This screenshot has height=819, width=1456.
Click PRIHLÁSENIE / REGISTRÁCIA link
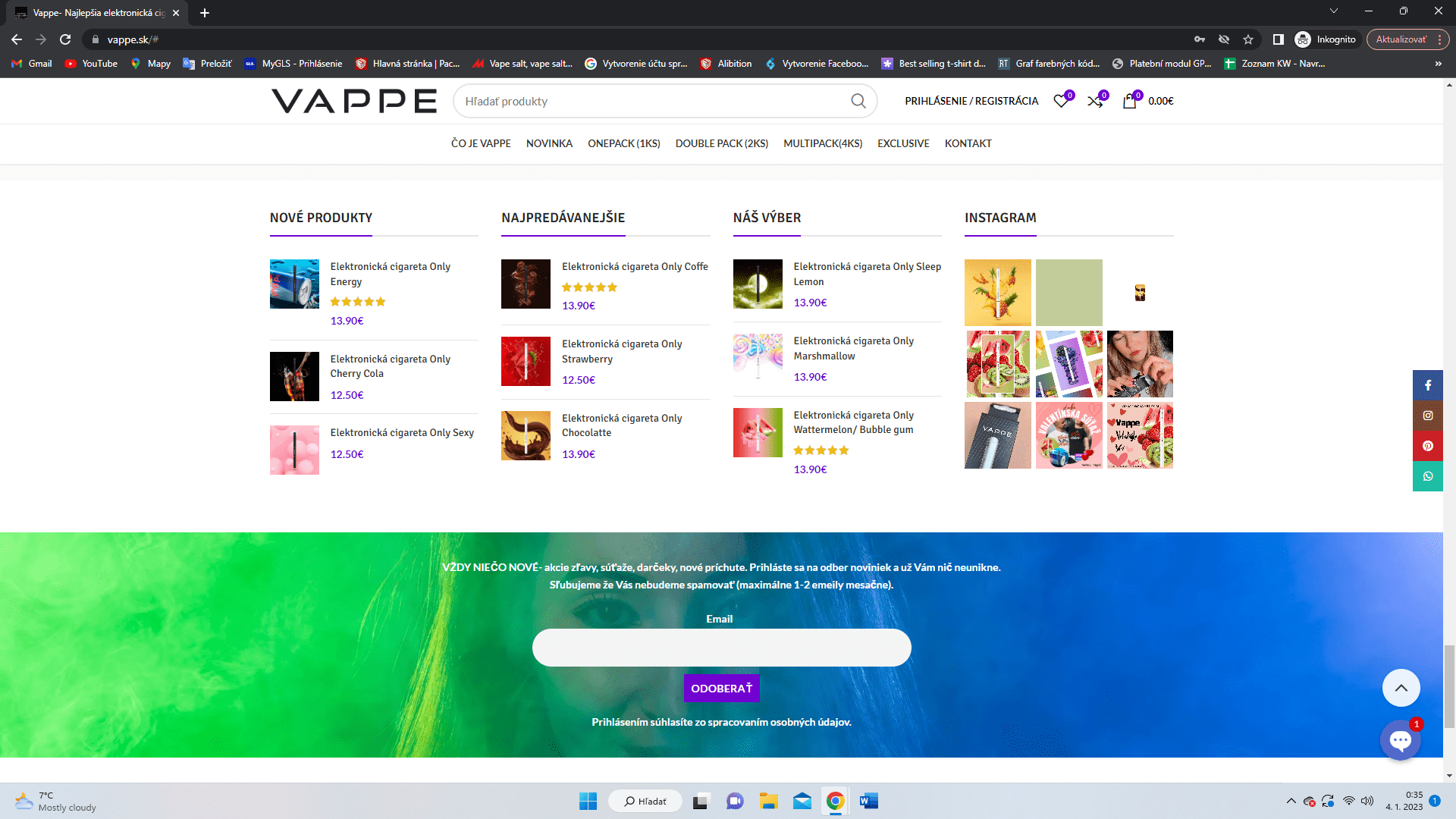(x=971, y=101)
